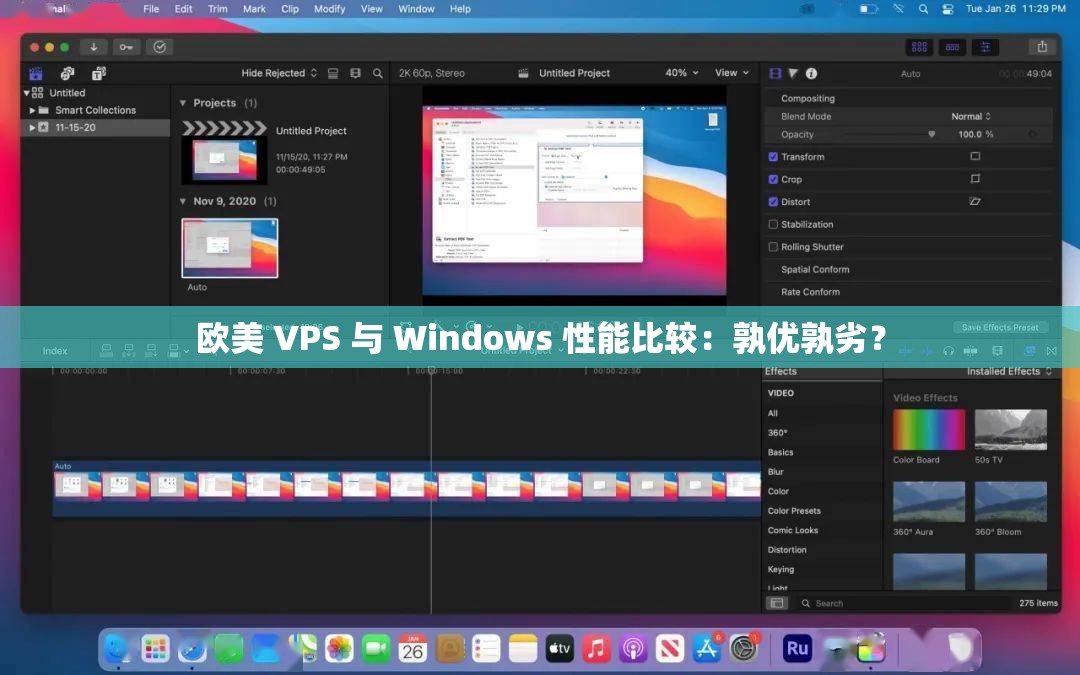Expand the Smart Collections folder

[x=32, y=110]
